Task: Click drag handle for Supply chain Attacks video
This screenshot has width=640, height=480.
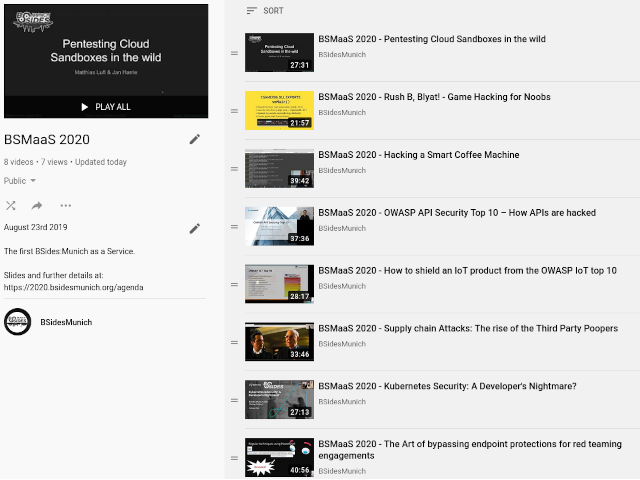Action: click(234, 342)
